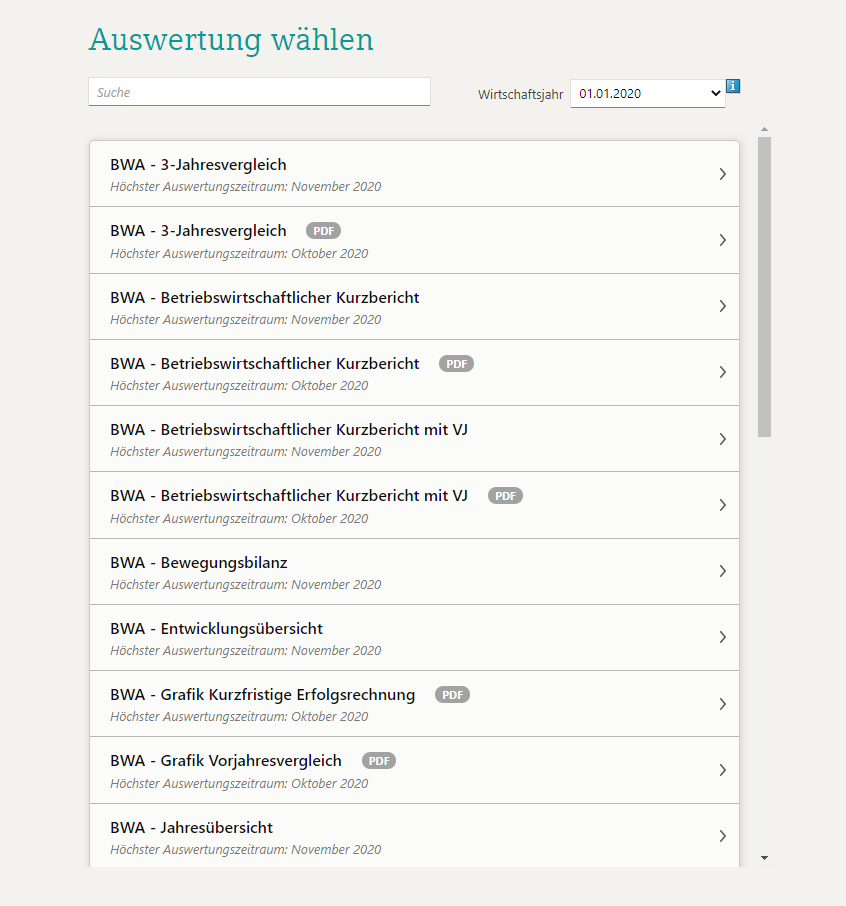This screenshot has height=906, width=846.
Task: Open BWA - Grafik Kurzfristige Erfolgsrechnung report
Action: (x=263, y=694)
